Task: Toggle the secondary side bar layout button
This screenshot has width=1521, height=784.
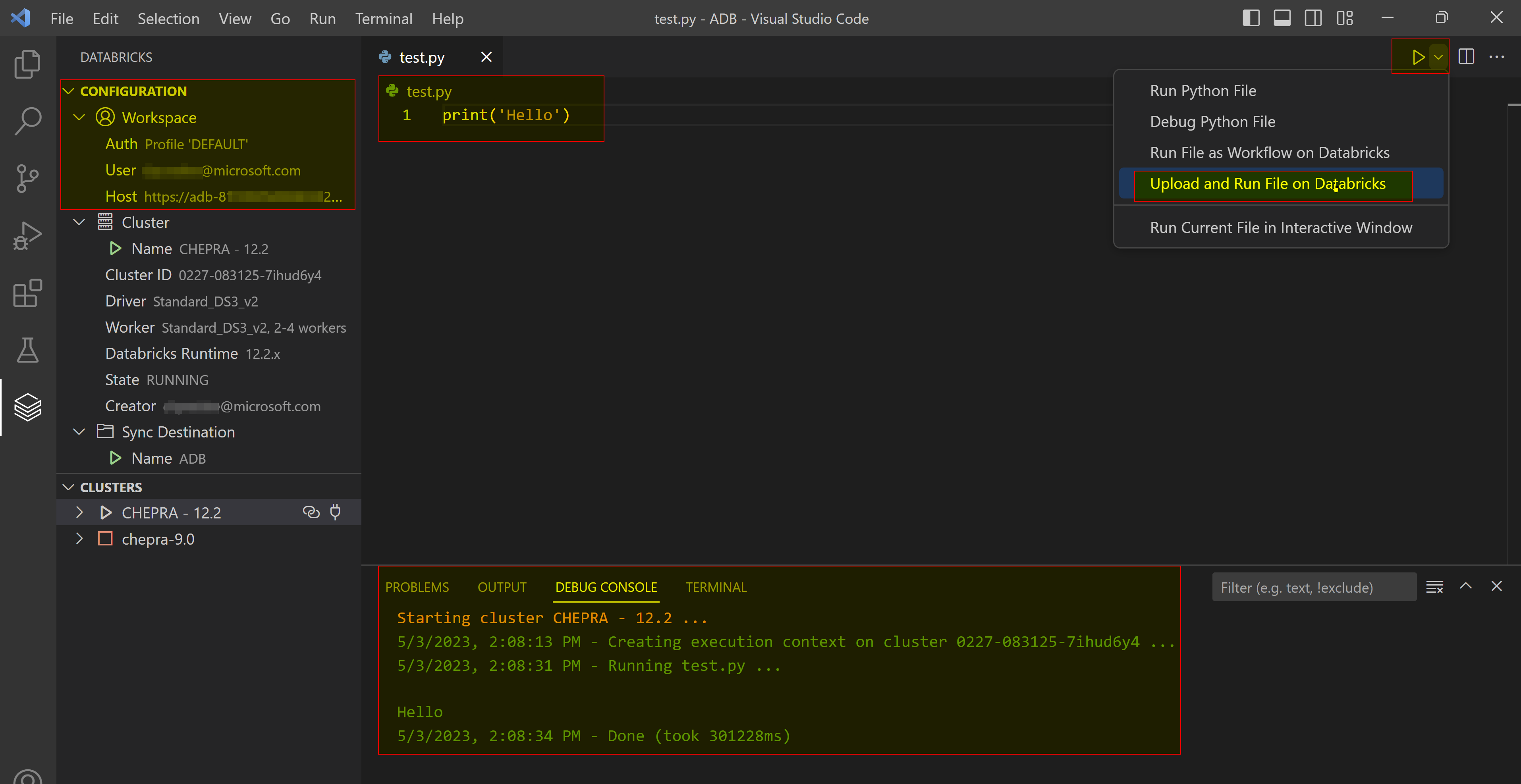Action: tap(1313, 18)
